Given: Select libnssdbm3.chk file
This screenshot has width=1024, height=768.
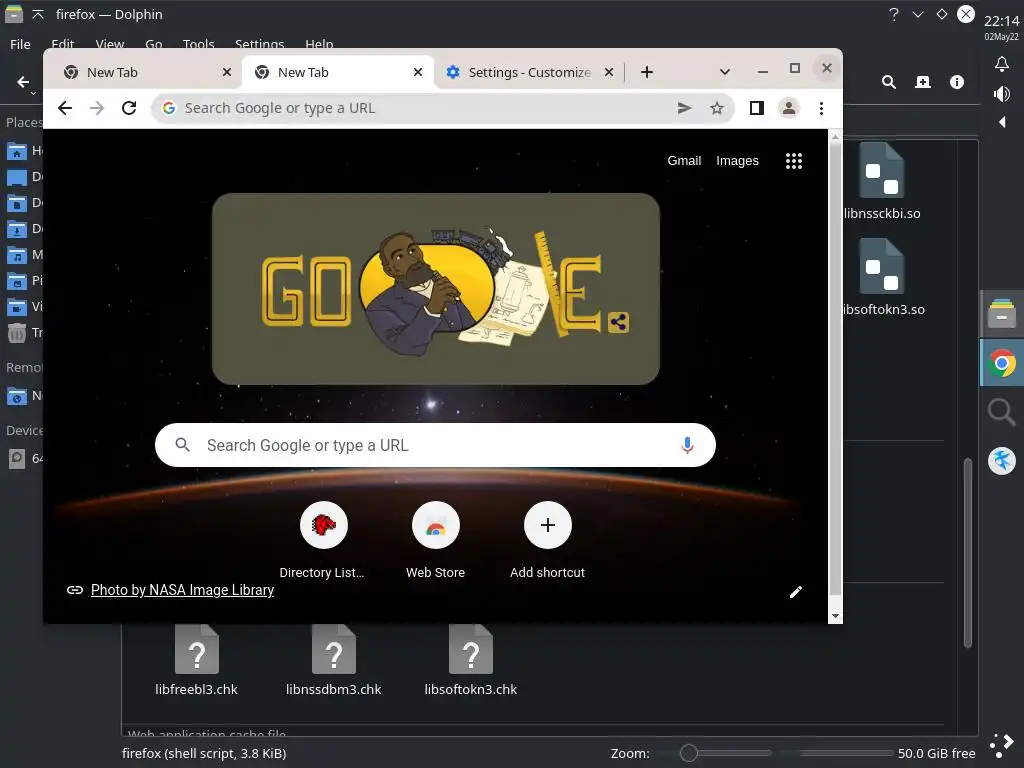Looking at the screenshot, I should pyautogui.click(x=334, y=660).
